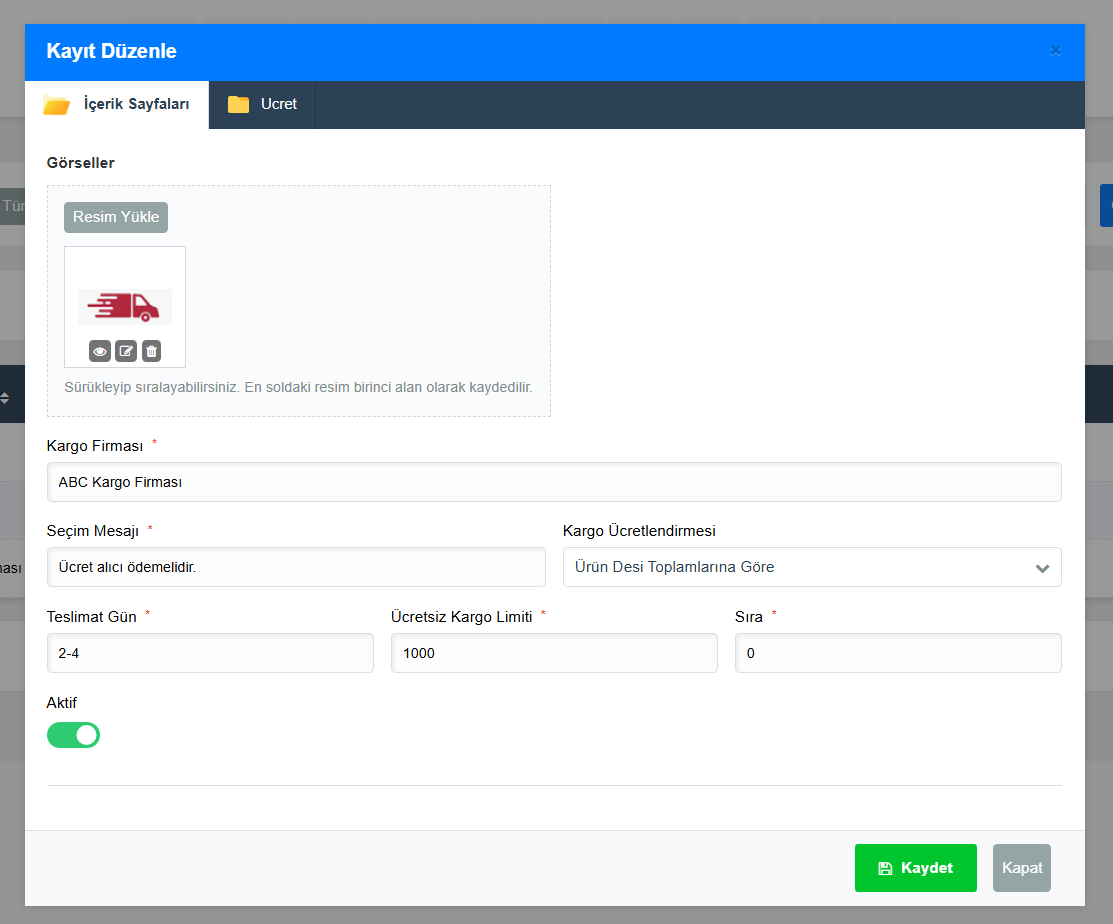Select the İçerik Sayfaları tab
Viewport: 1113px width, 924px height.
point(118,104)
